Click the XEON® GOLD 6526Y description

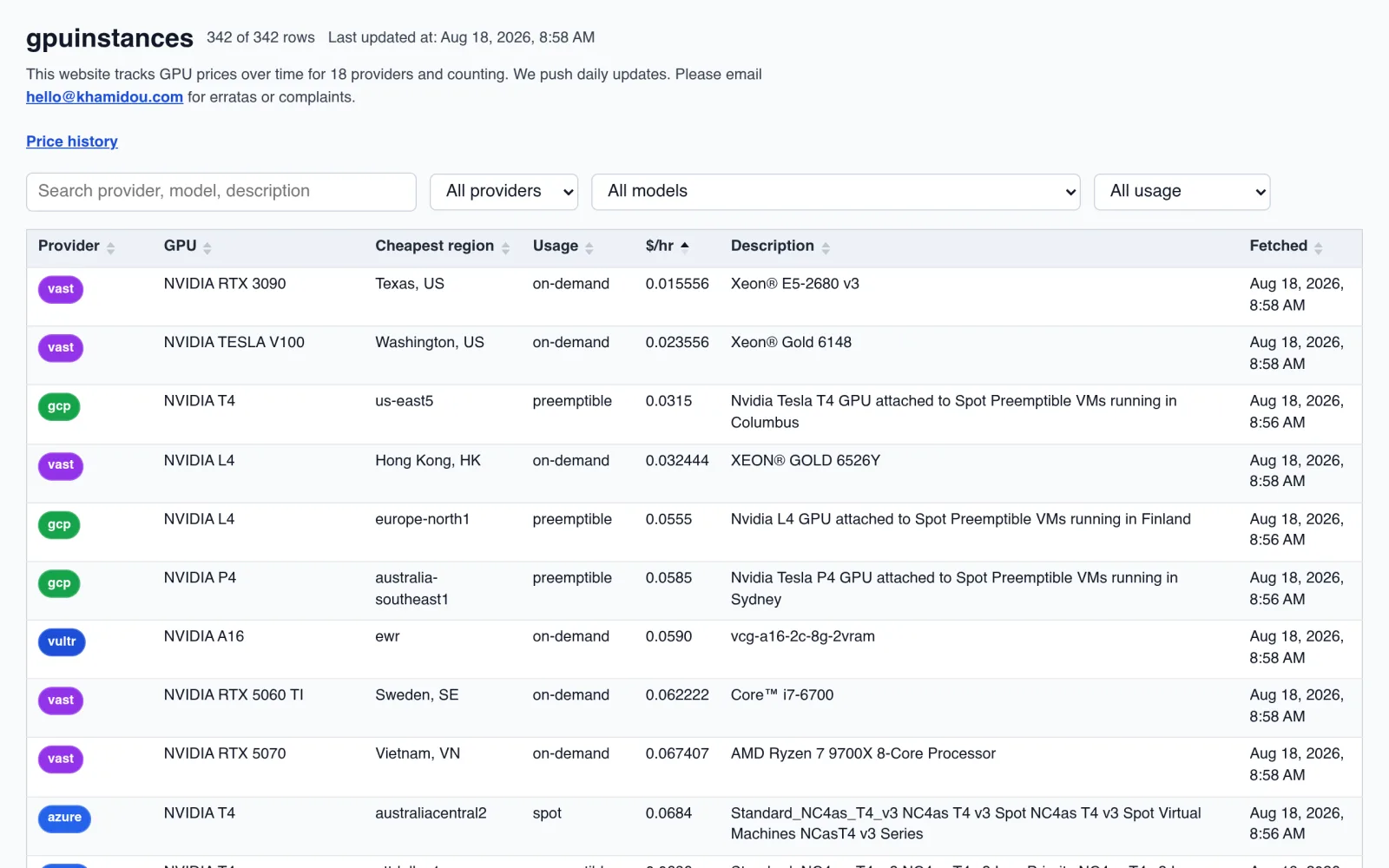[806, 461]
